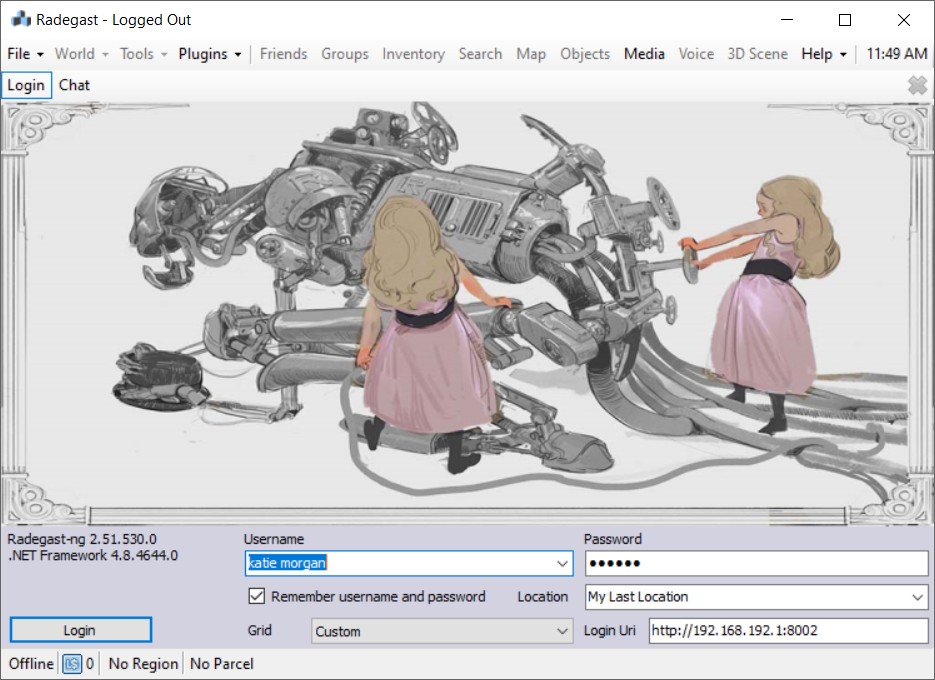Click the Media toolbar button
This screenshot has height=680, width=935.
click(644, 54)
